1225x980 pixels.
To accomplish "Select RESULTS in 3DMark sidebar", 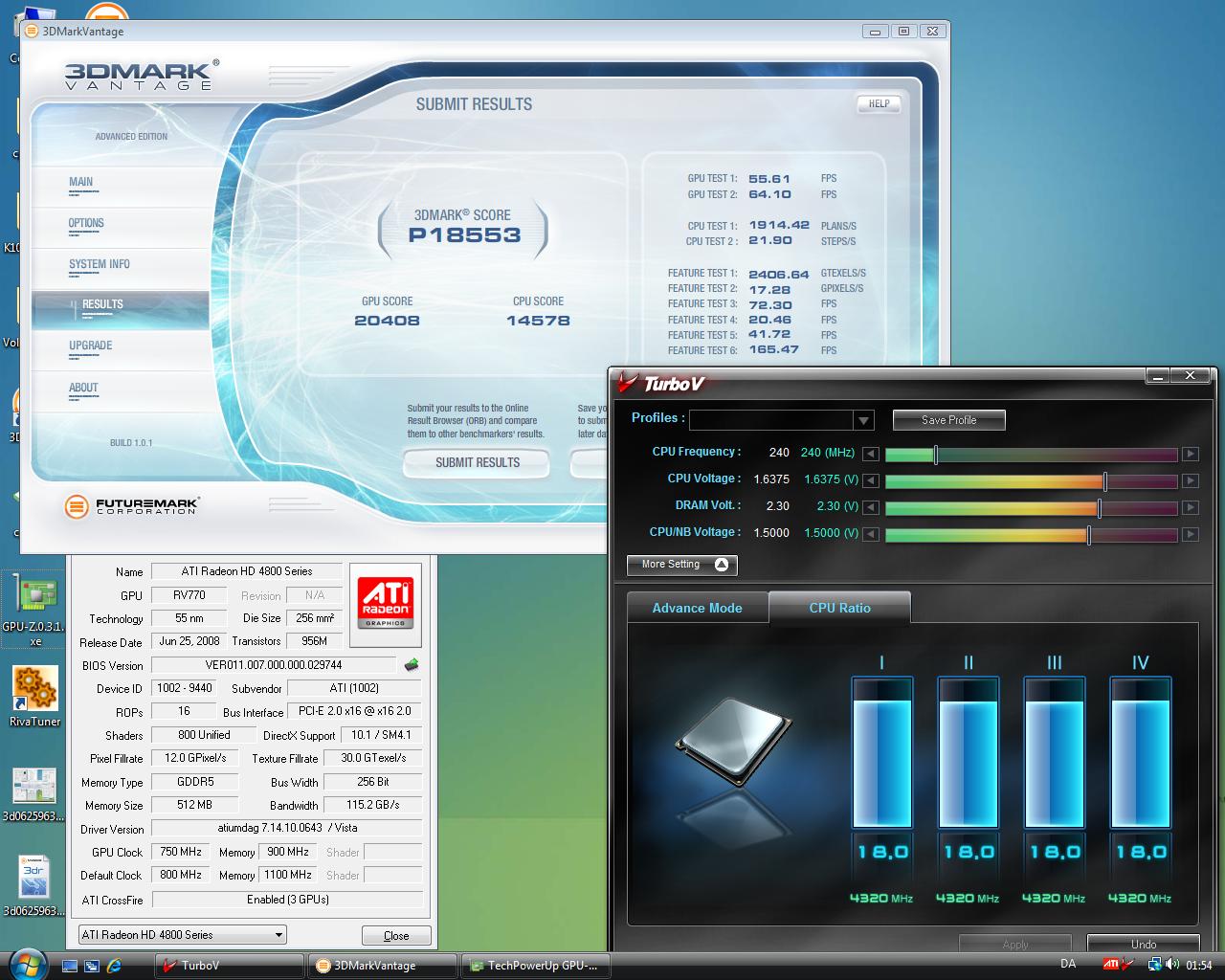I will pyautogui.click(x=102, y=304).
